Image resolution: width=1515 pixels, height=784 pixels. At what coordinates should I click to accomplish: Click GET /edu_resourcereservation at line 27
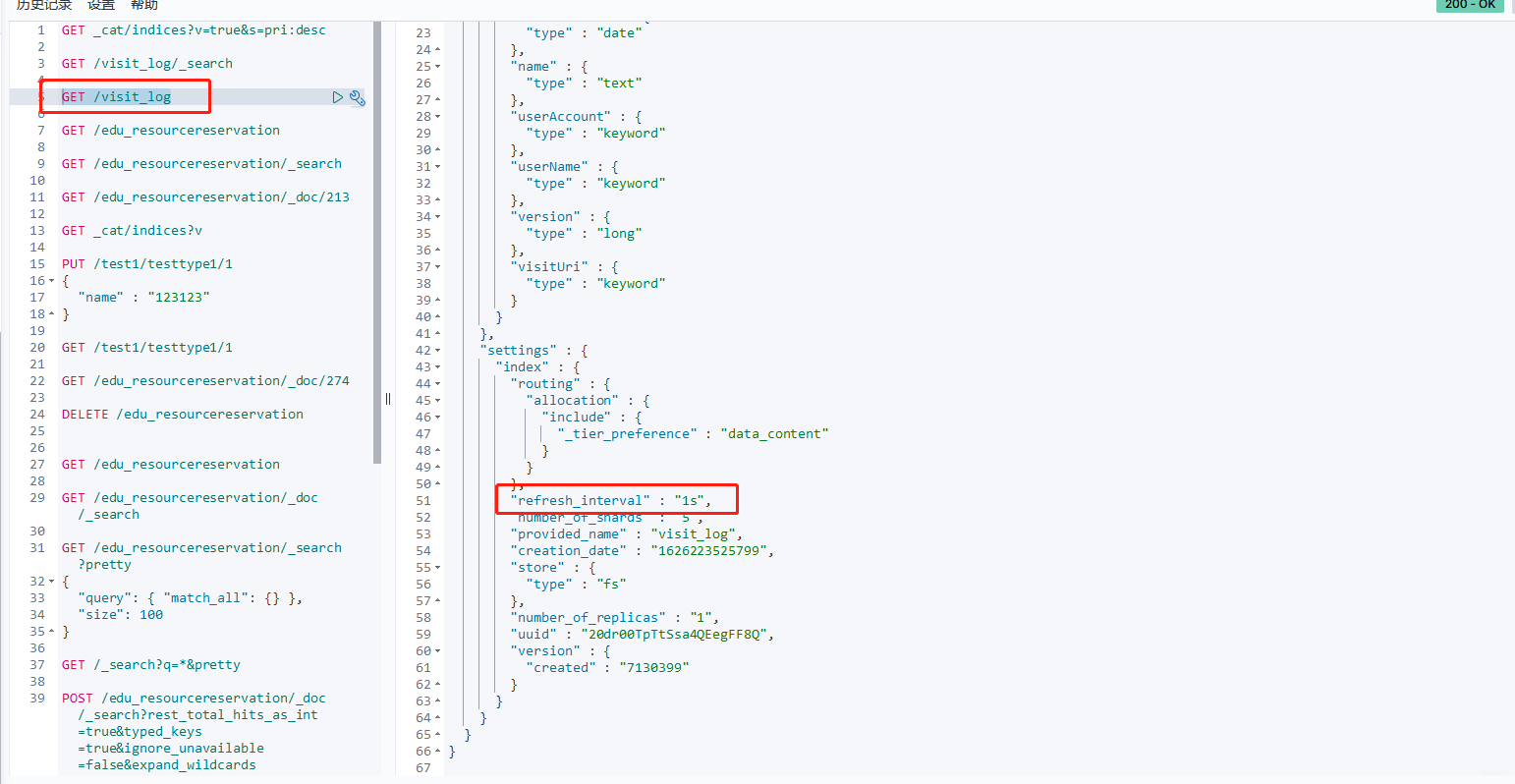(x=171, y=465)
